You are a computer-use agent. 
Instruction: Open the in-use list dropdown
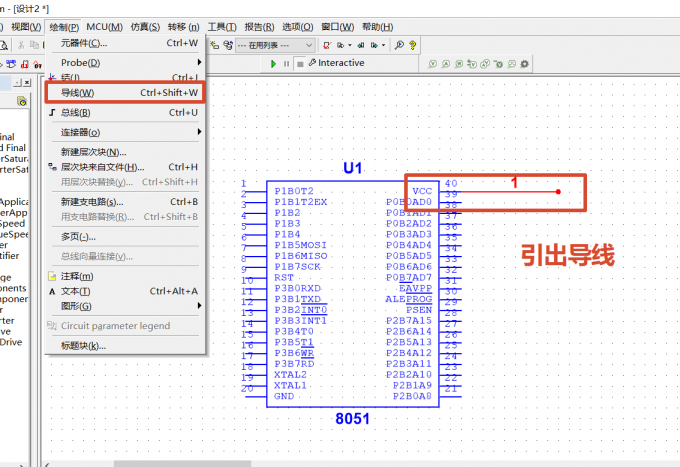tap(275, 45)
